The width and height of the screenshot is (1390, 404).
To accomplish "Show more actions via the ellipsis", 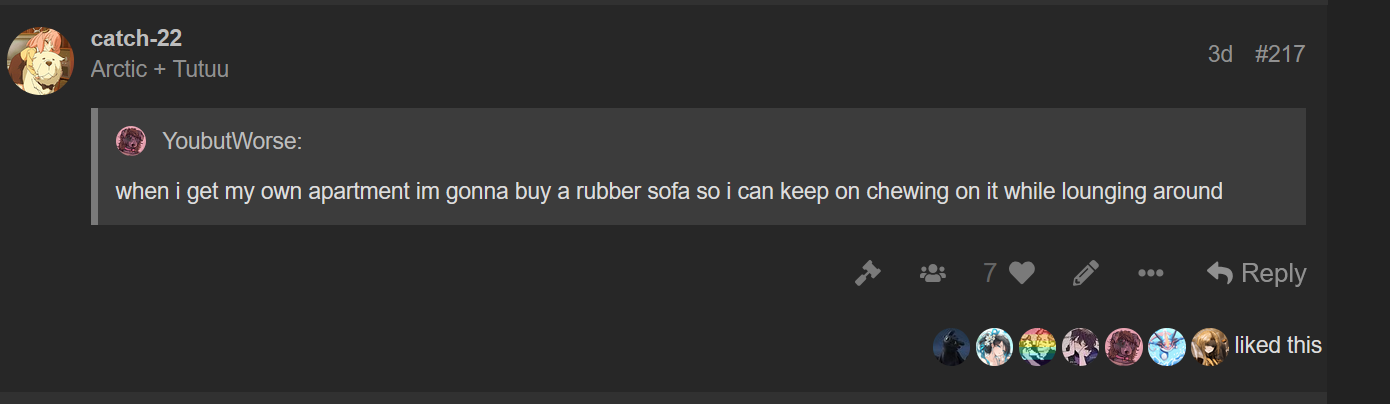I will [x=1150, y=273].
